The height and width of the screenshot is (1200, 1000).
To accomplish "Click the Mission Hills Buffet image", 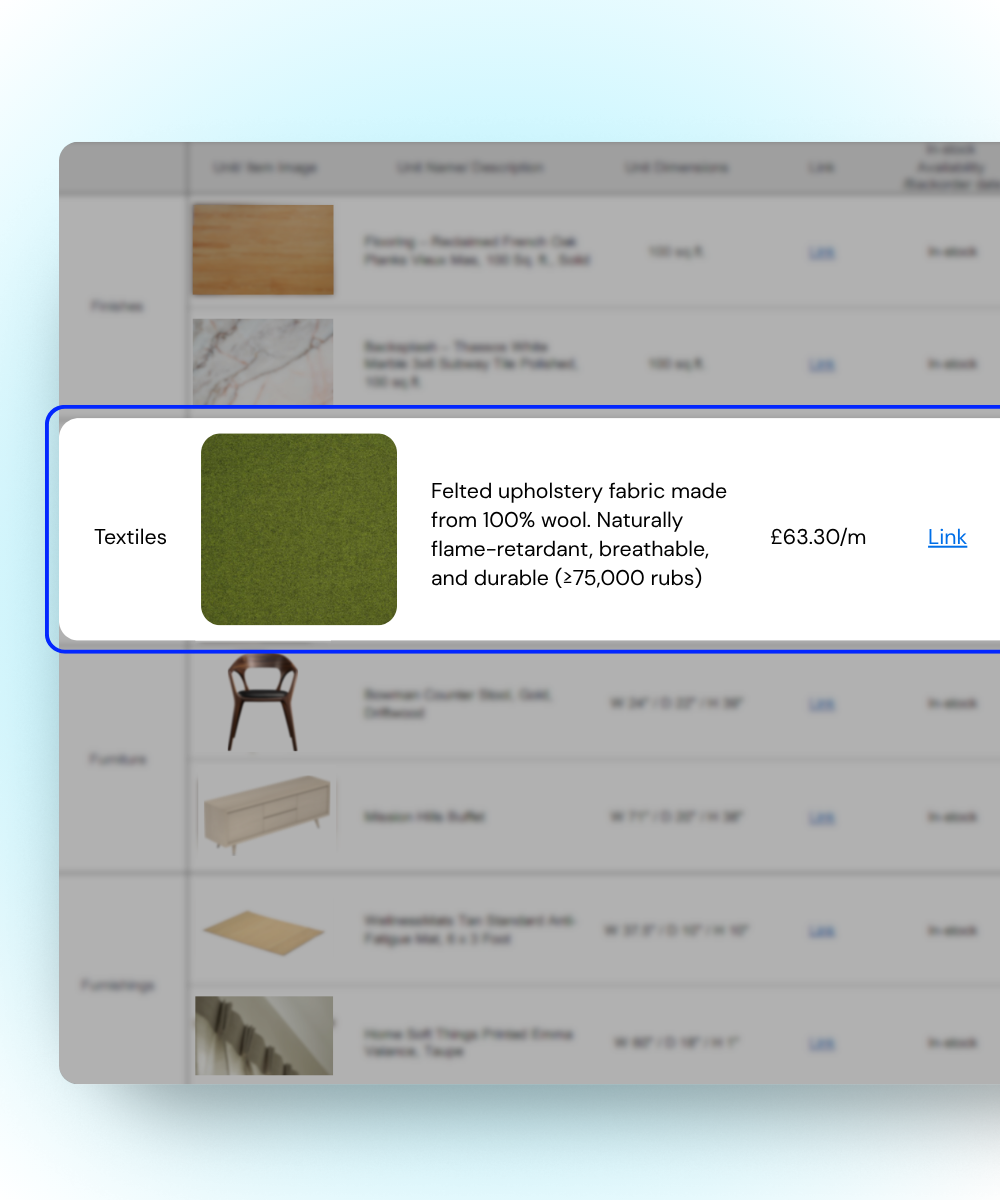I will (266, 814).
